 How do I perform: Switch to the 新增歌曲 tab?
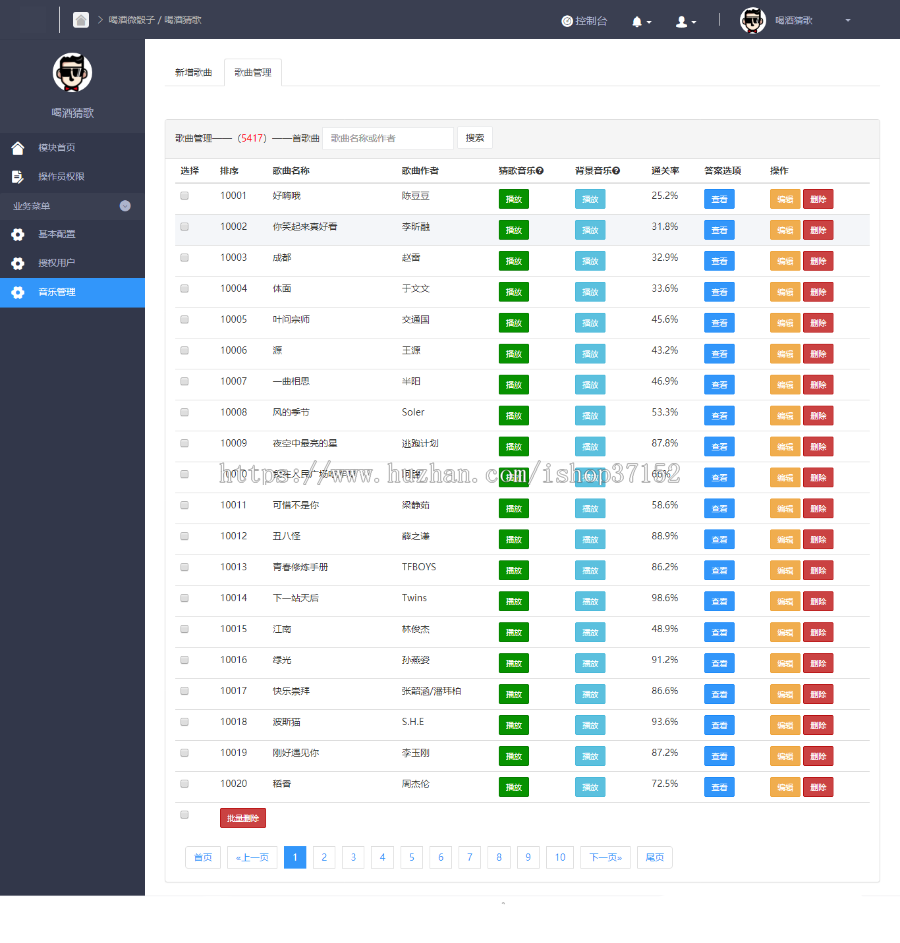pos(193,73)
